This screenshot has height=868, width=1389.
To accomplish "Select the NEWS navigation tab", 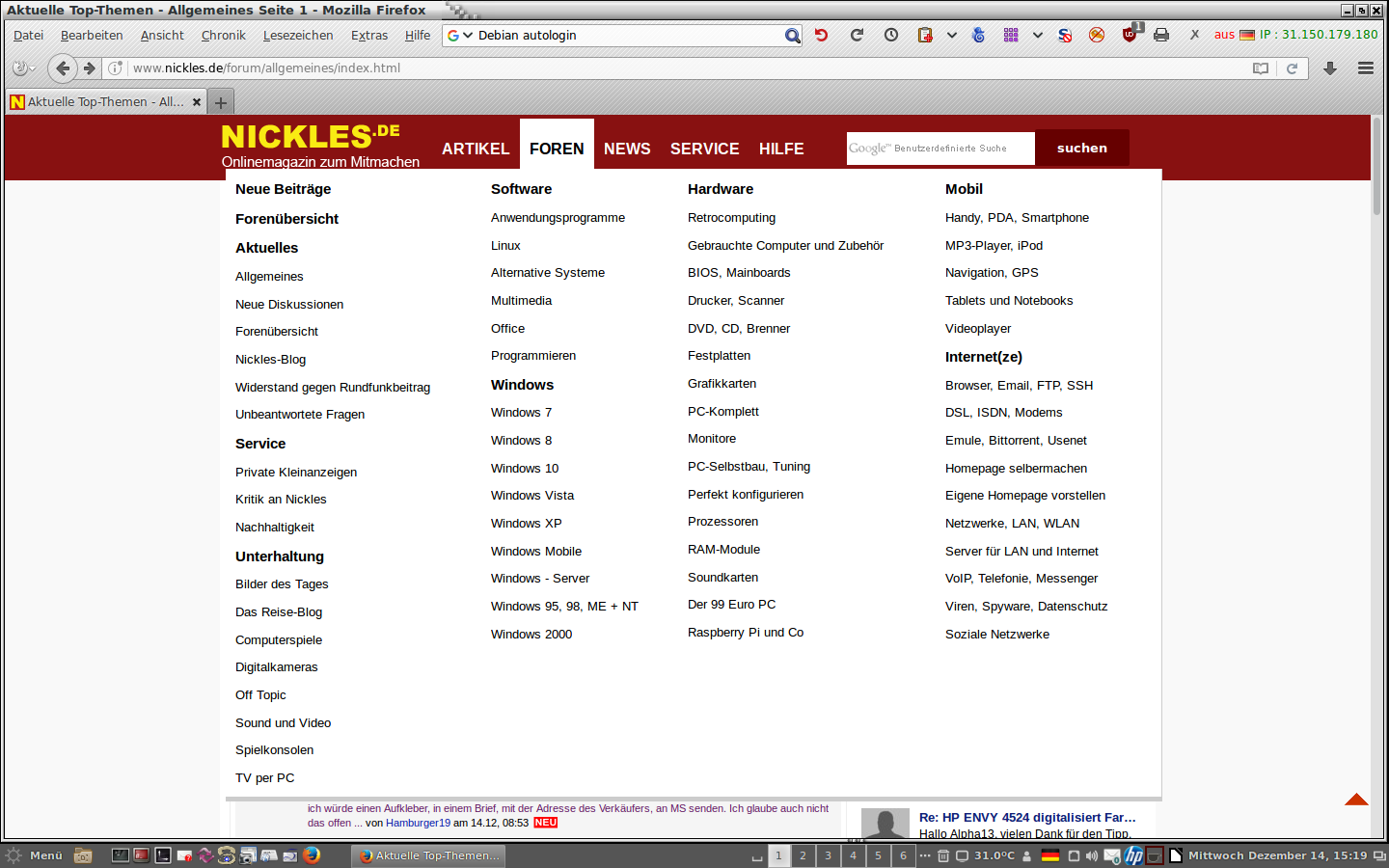I will pyautogui.click(x=627, y=149).
